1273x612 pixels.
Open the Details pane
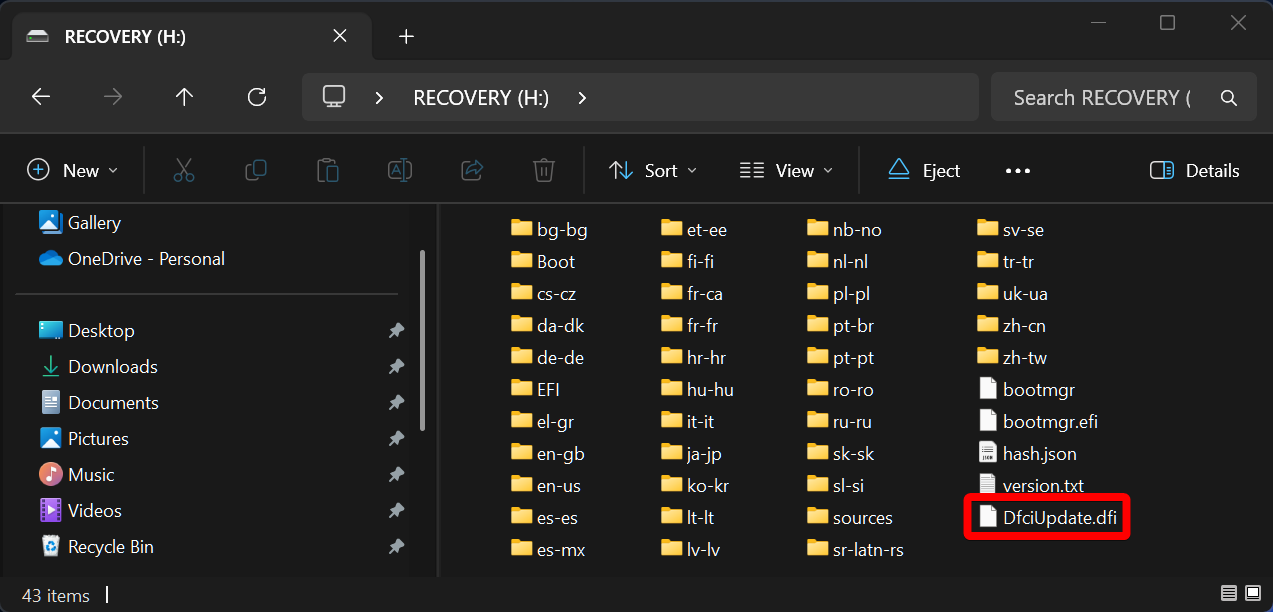click(x=1193, y=170)
